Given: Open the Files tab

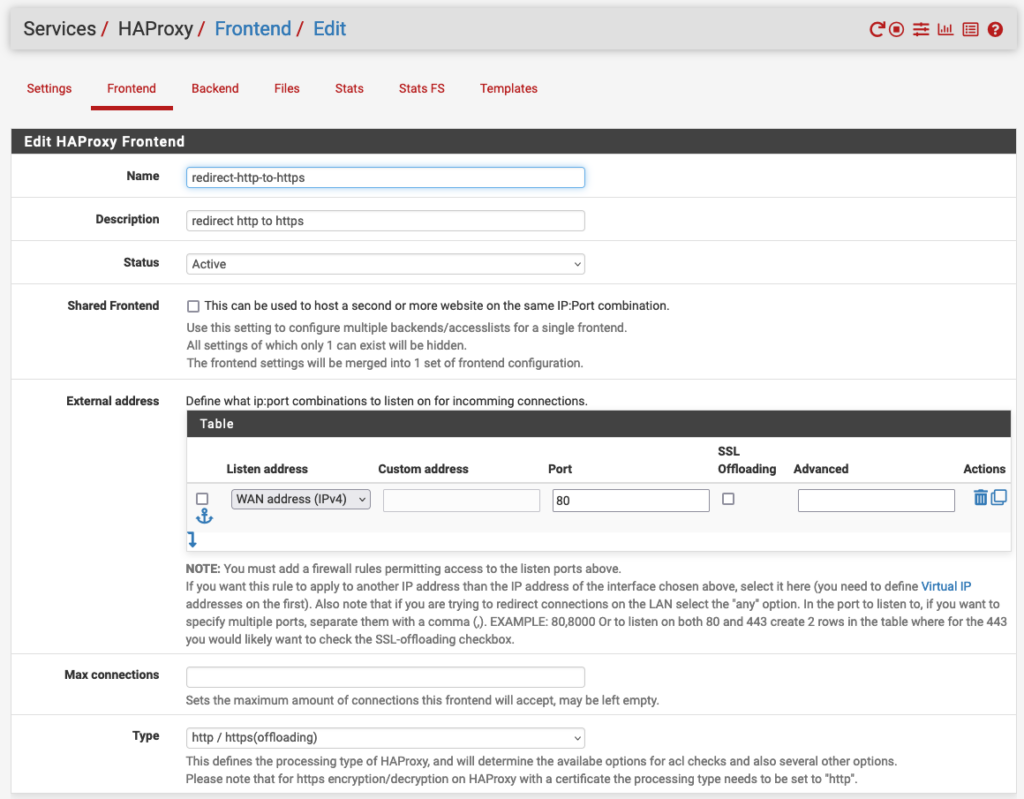Looking at the screenshot, I should [287, 89].
